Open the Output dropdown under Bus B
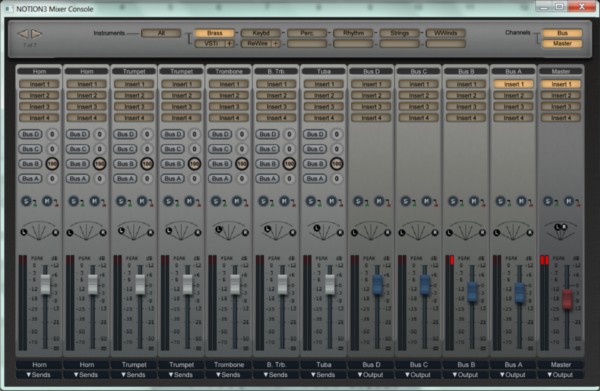 point(466,375)
